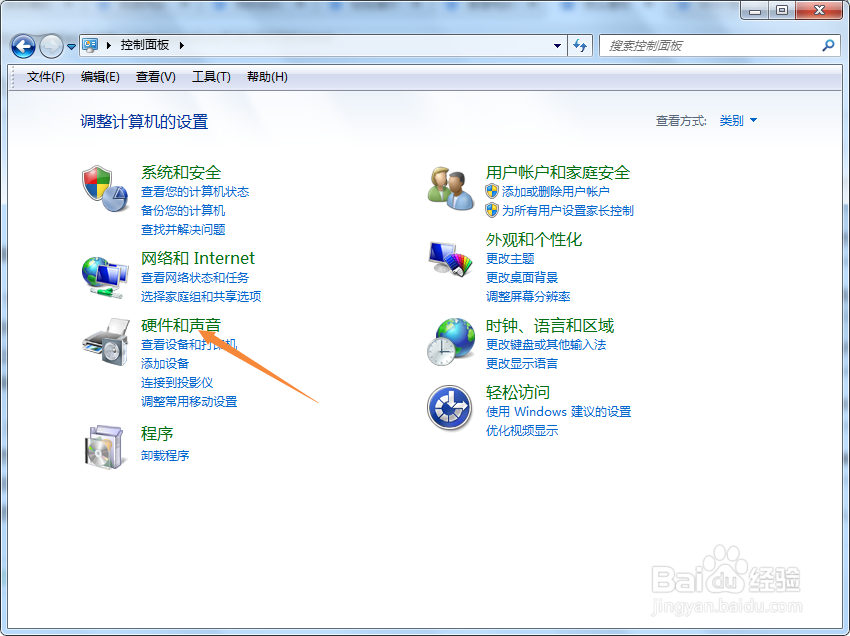Viewport: 850px width, 636px height.
Task: Open 硬件和声音 via its printer icon
Action: click(x=105, y=343)
